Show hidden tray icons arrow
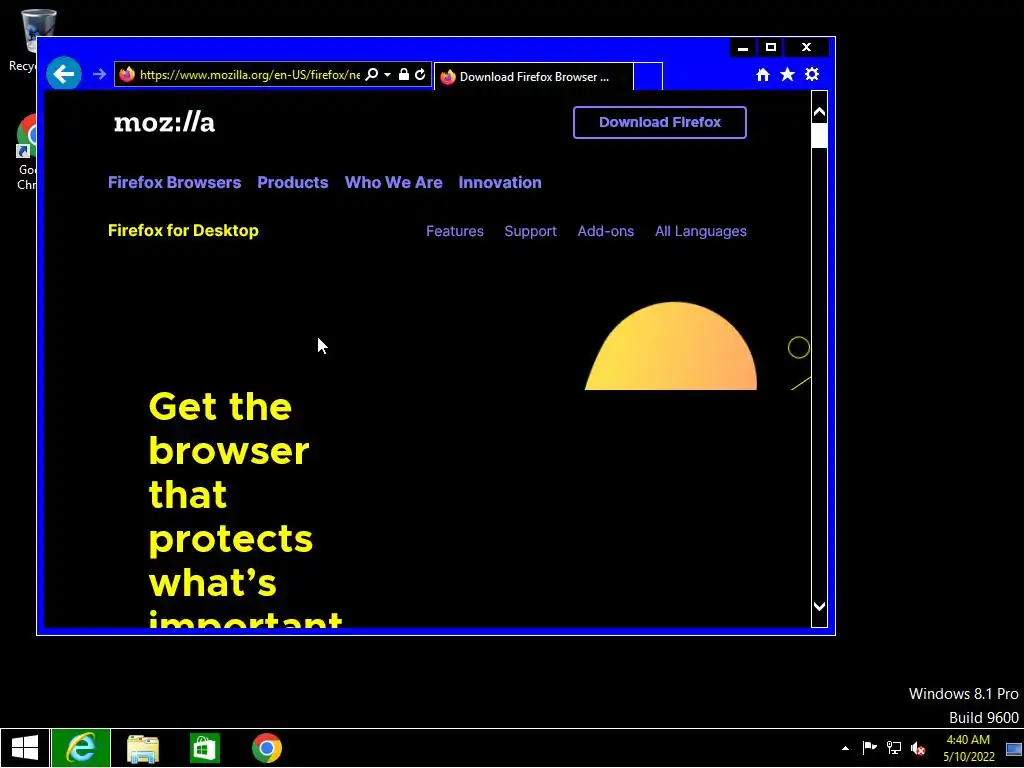The width and height of the screenshot is (1024, 768). [845, 748]
